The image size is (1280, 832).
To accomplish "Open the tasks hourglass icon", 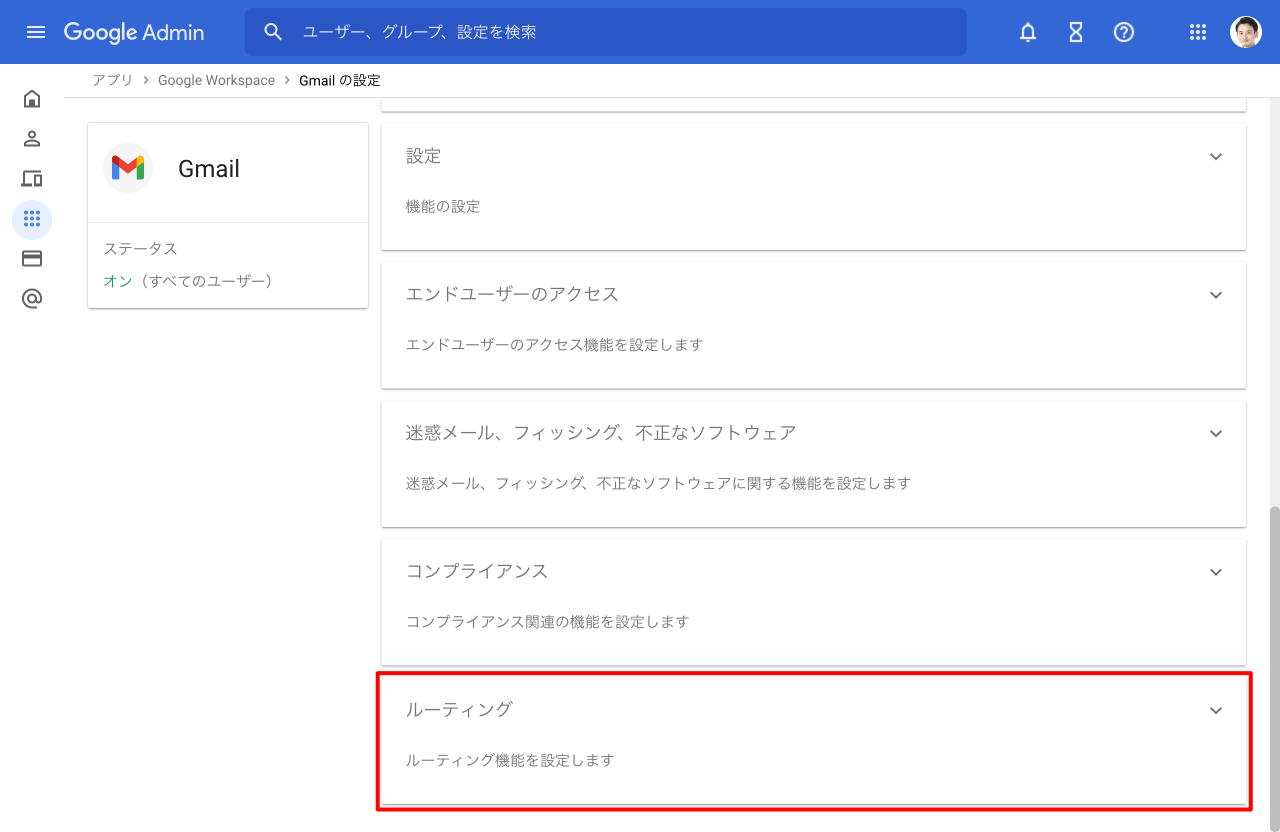I will pos(1076,32).
